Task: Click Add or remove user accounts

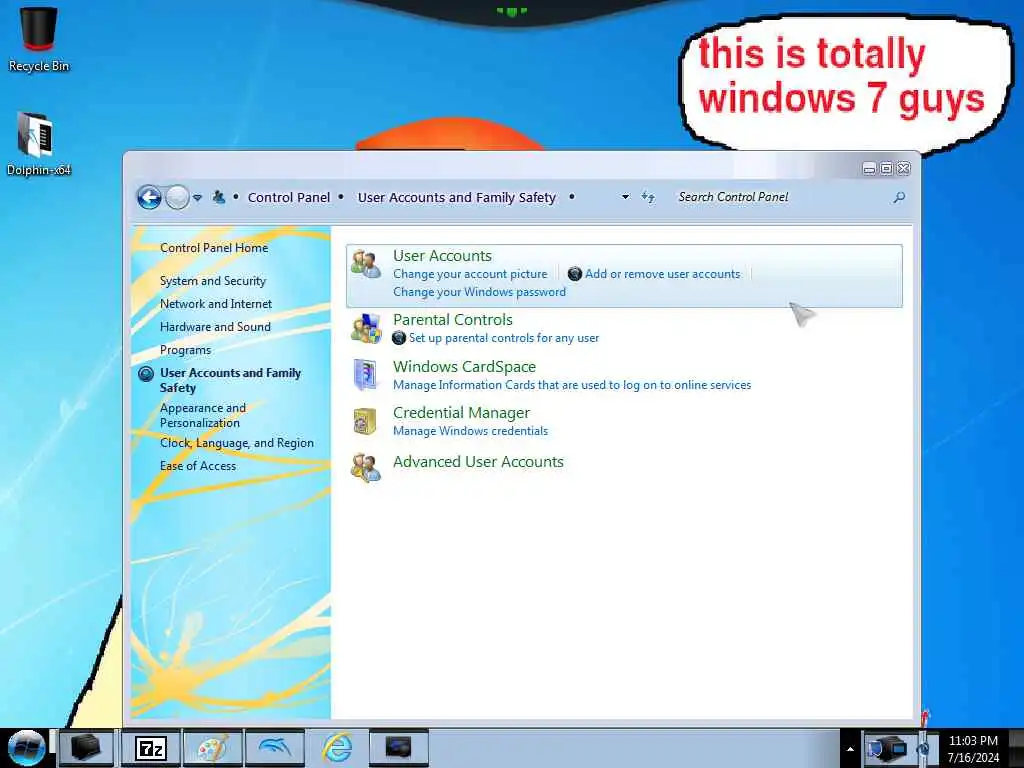Action: (663, 274)
